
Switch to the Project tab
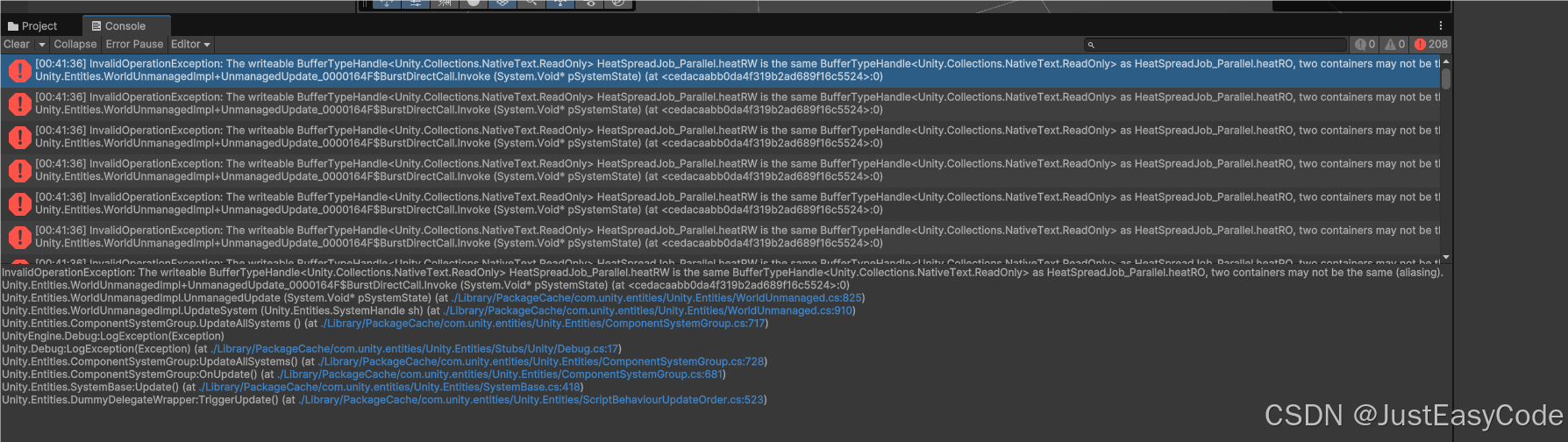pos(32,26)
